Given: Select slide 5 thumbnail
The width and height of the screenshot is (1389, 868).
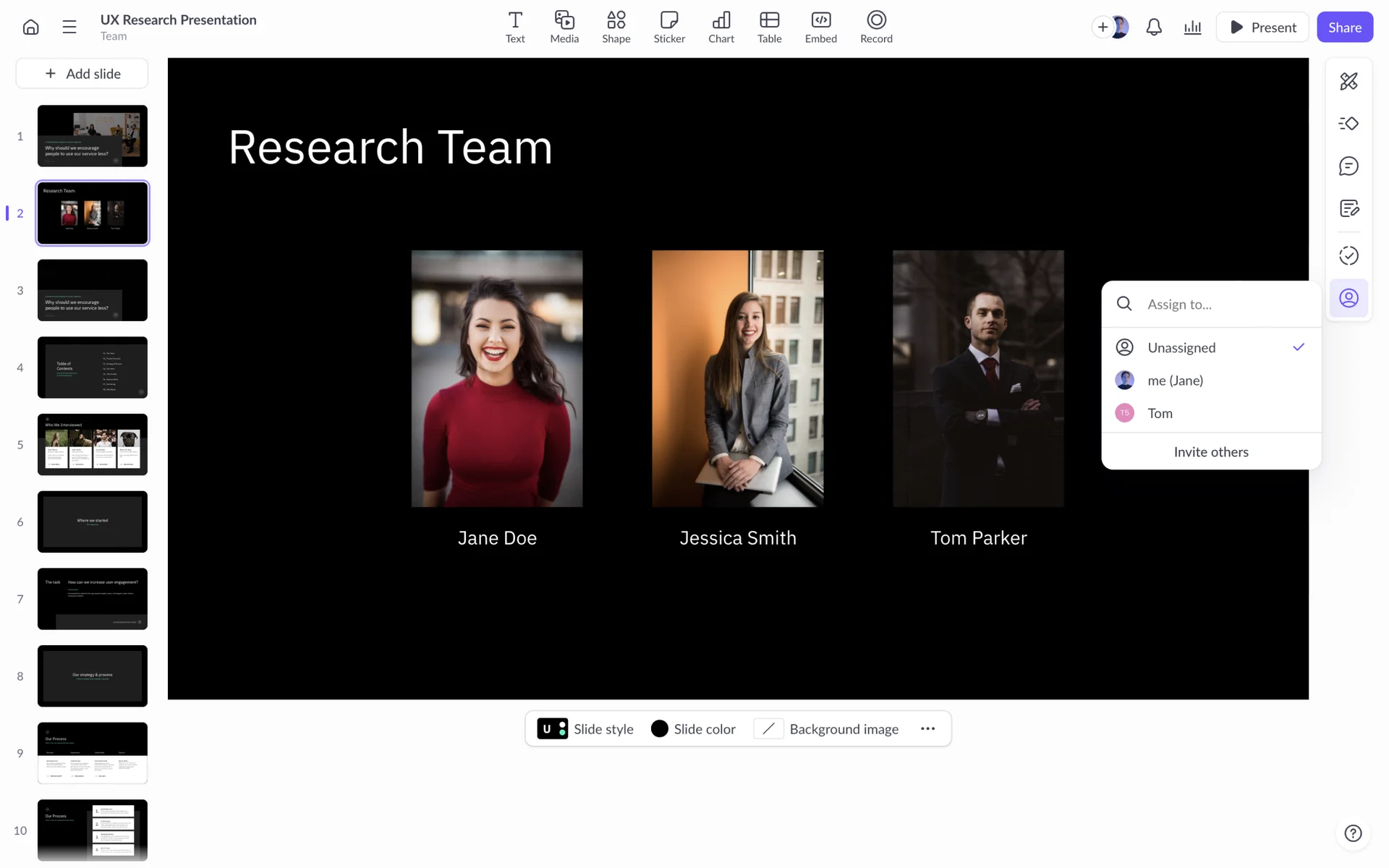Looking at the screenshot, I should point(93,444).
